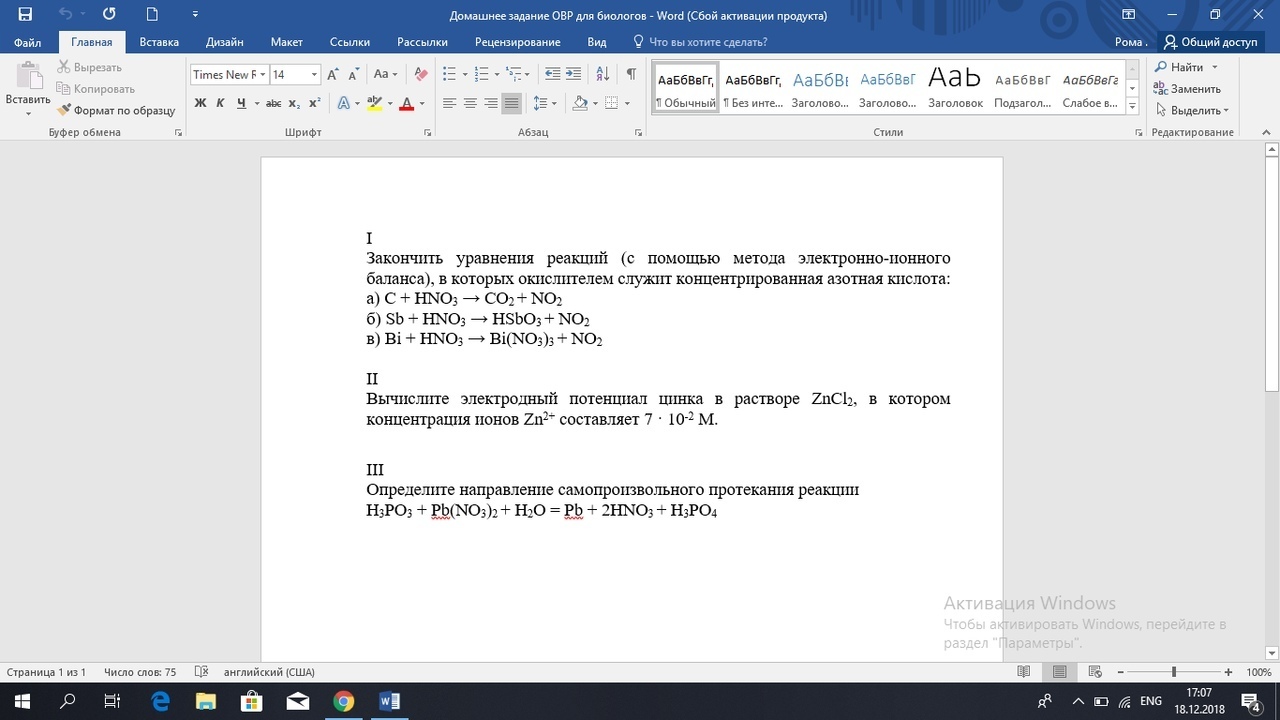The image size is (1280, 720).
Task: Click the zoom slider in the status bar
Action: click(x=1174, y=672)
